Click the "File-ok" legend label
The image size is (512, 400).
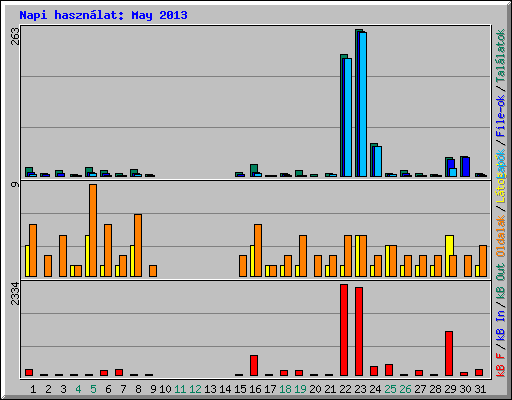(500, 116)
